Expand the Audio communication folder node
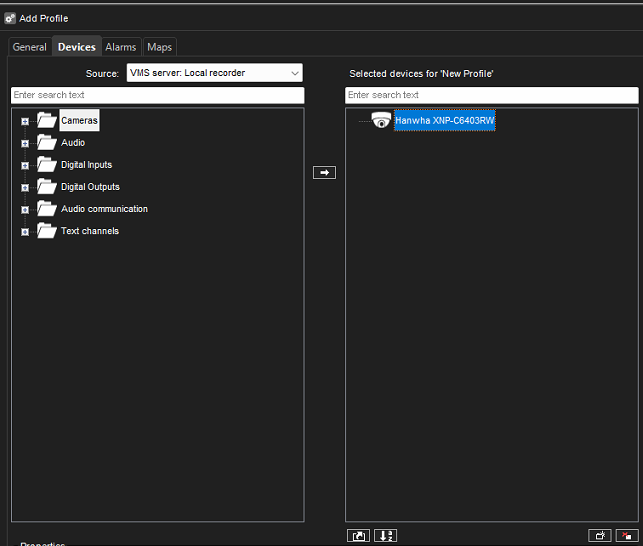The height and width of the screenshot is (546, 643). tap(25, 210)
